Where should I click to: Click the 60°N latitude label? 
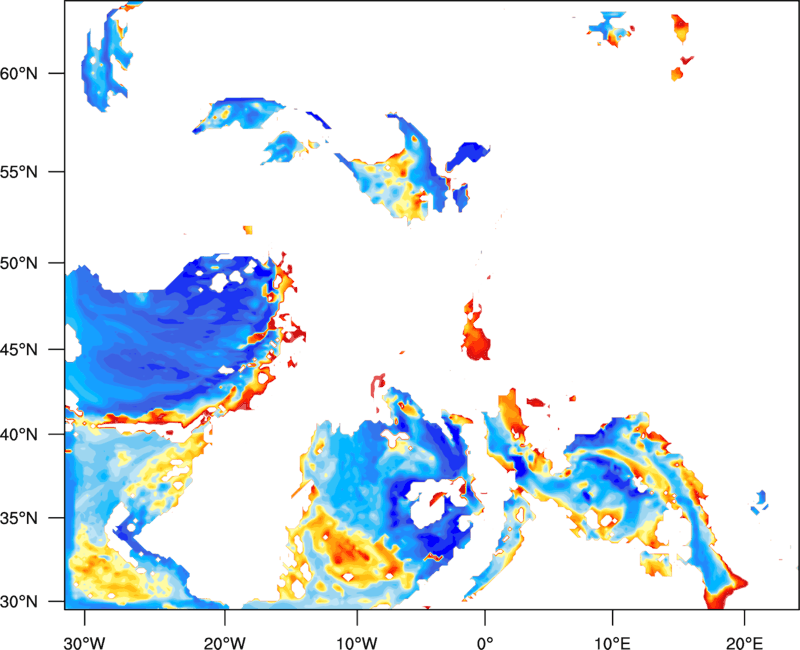[19, 73]
